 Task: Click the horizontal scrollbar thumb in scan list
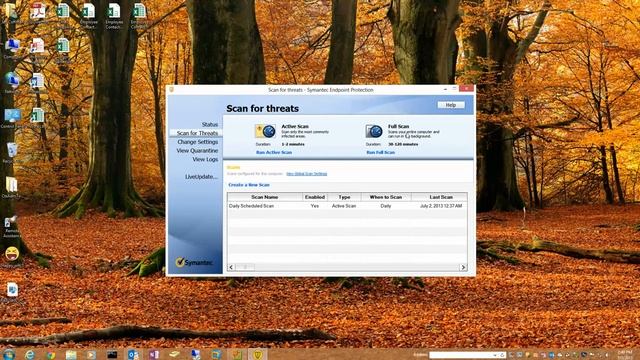[245, 267]
